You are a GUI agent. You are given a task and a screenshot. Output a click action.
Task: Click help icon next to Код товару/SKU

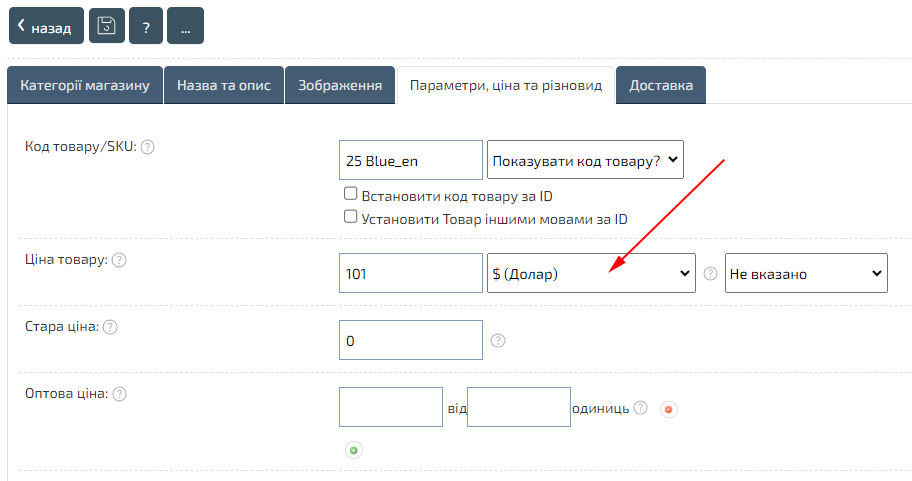click(147, 147)
